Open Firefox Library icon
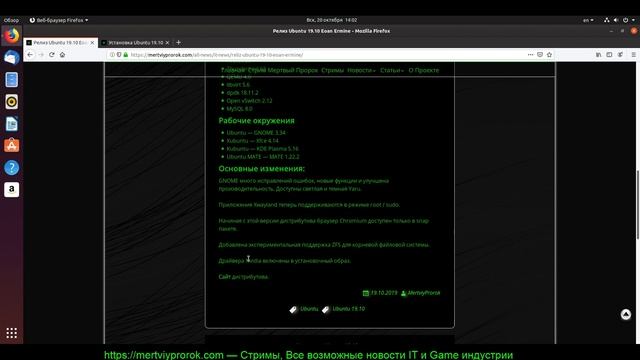This screenshot has width=640, height=360. pos(598,55)
